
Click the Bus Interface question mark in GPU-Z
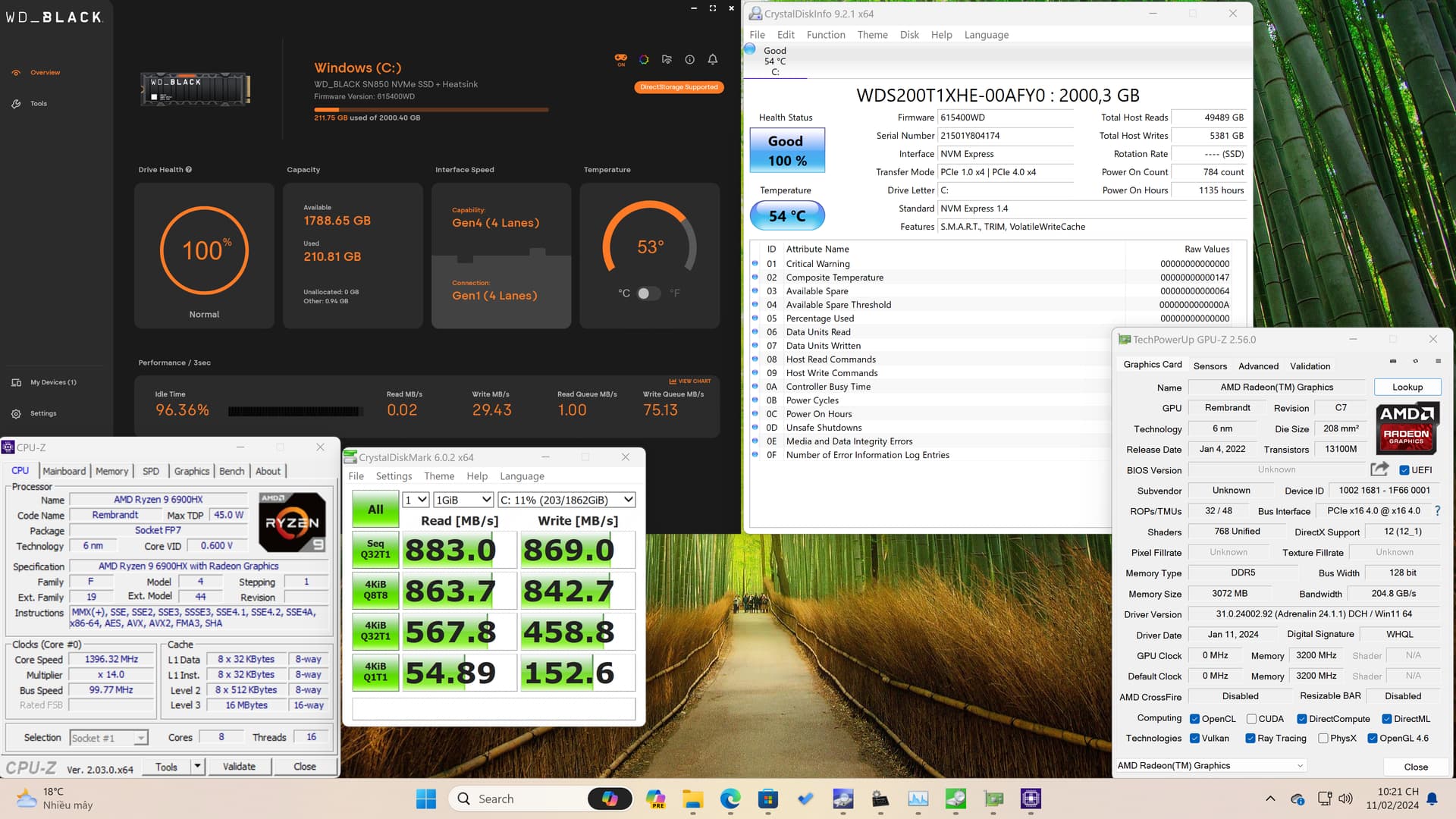pos(1437,511)
